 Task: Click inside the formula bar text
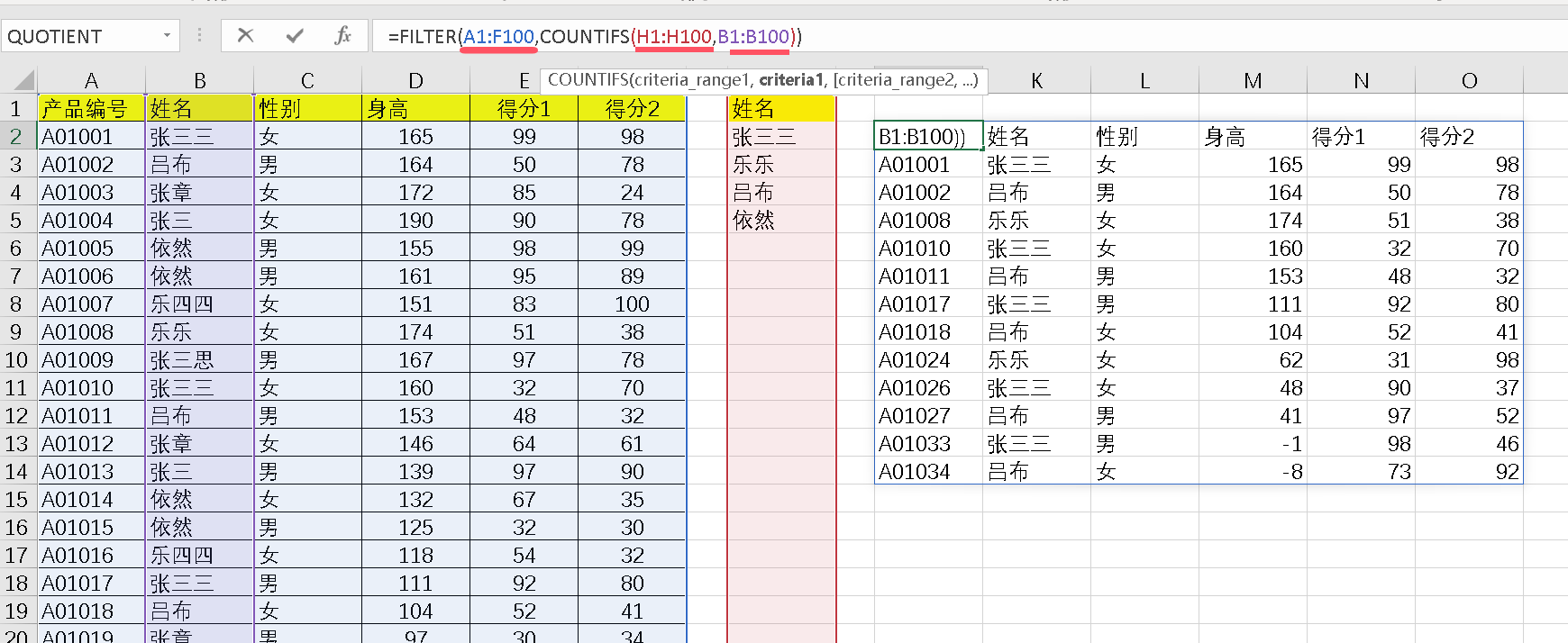pos(595,36)
